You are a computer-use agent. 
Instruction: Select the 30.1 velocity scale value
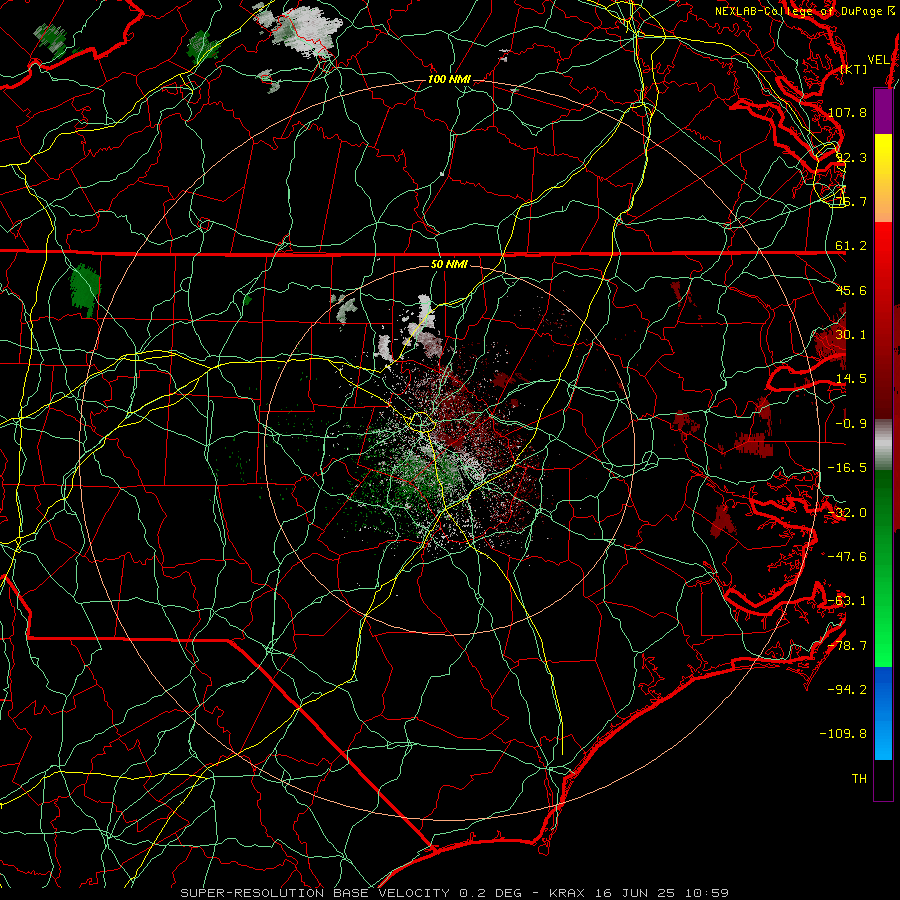[850, 335]
